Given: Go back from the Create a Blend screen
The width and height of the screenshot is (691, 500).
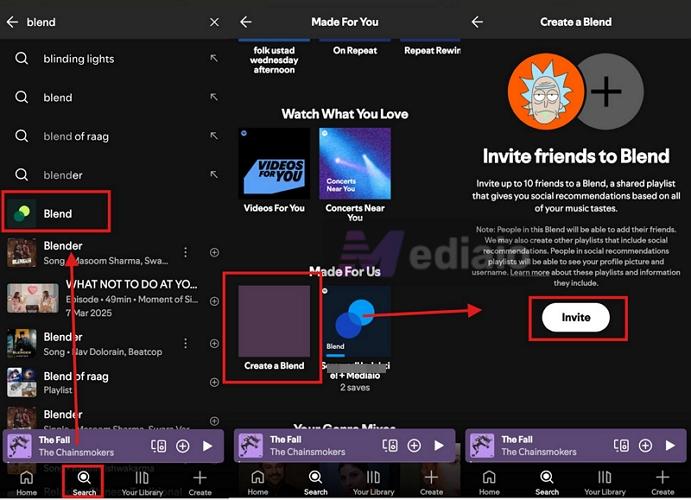Looking at the screenshot, I should click(477, 22).
